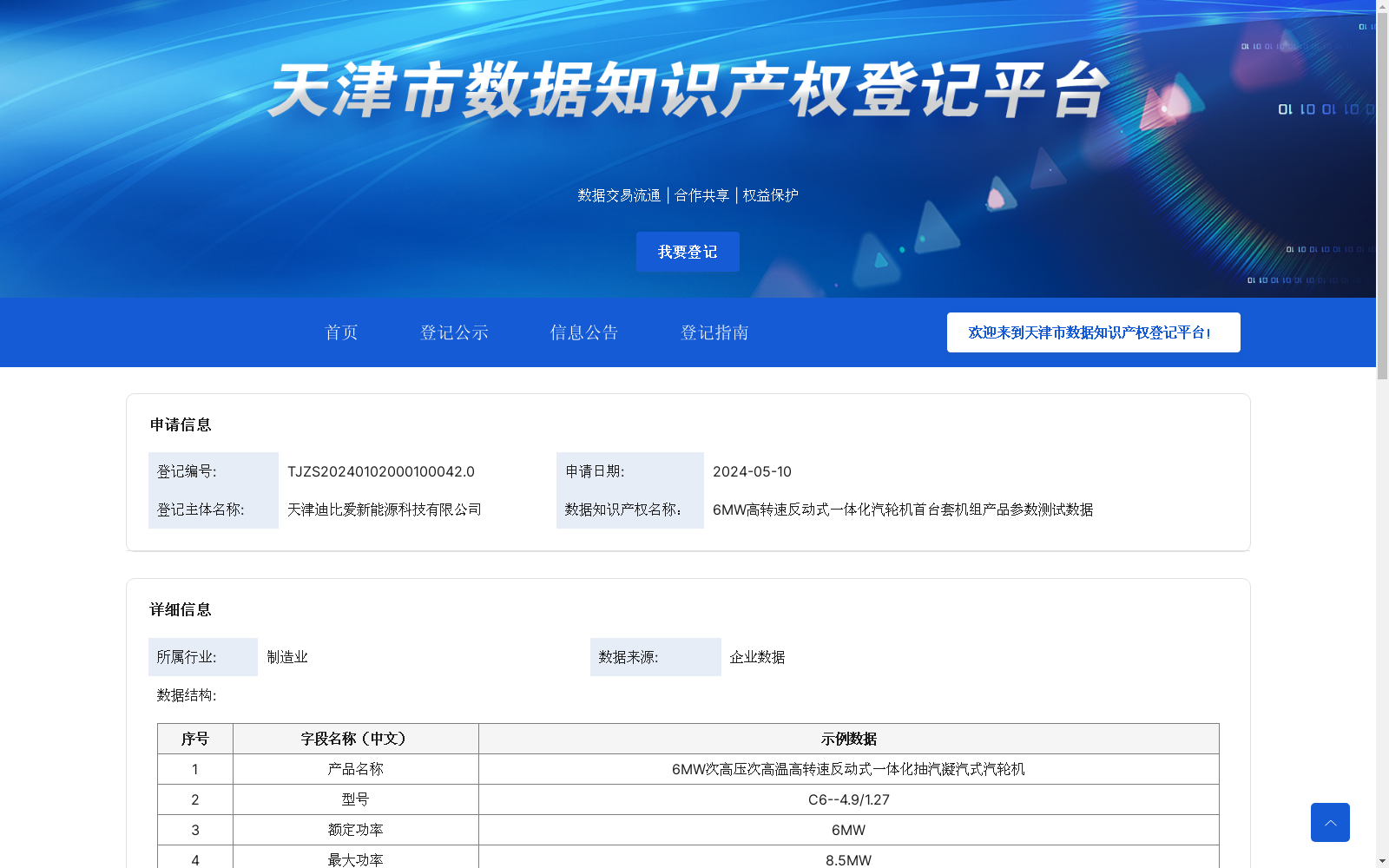Open the 登记指南 nav item
This screenshot has height=868, width=1389.
point(714,332)
